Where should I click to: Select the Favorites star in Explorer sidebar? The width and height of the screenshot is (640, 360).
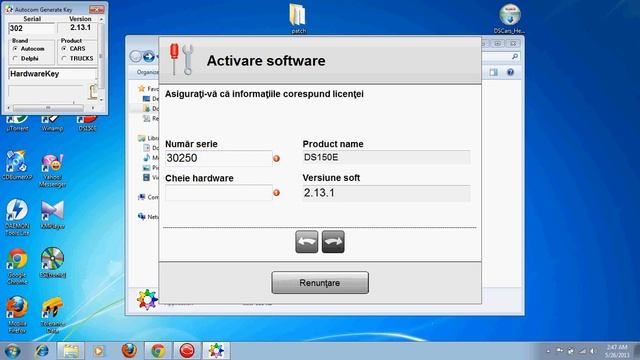[142, 89]
